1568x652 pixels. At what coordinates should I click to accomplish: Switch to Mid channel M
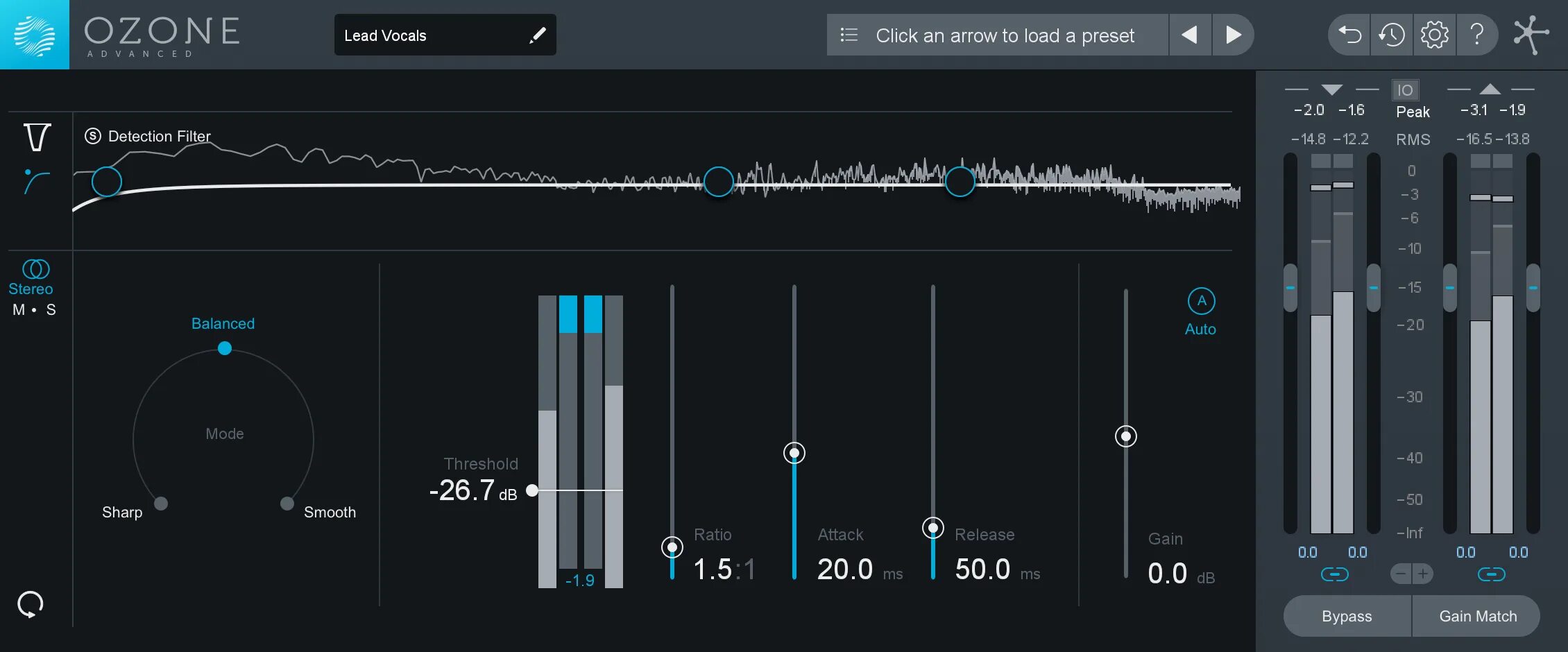19,310
